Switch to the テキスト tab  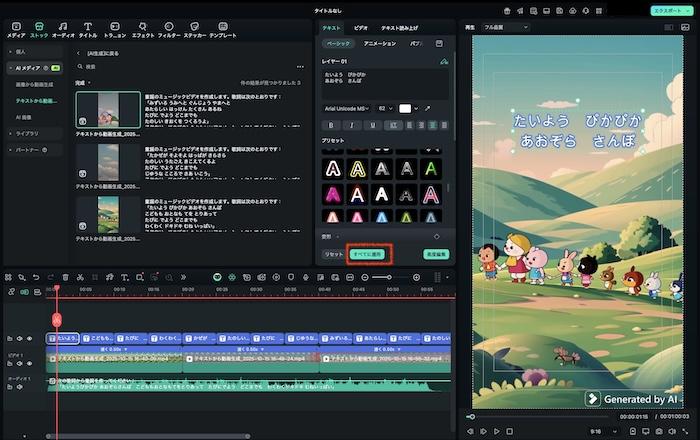click(x=331, y=28)
